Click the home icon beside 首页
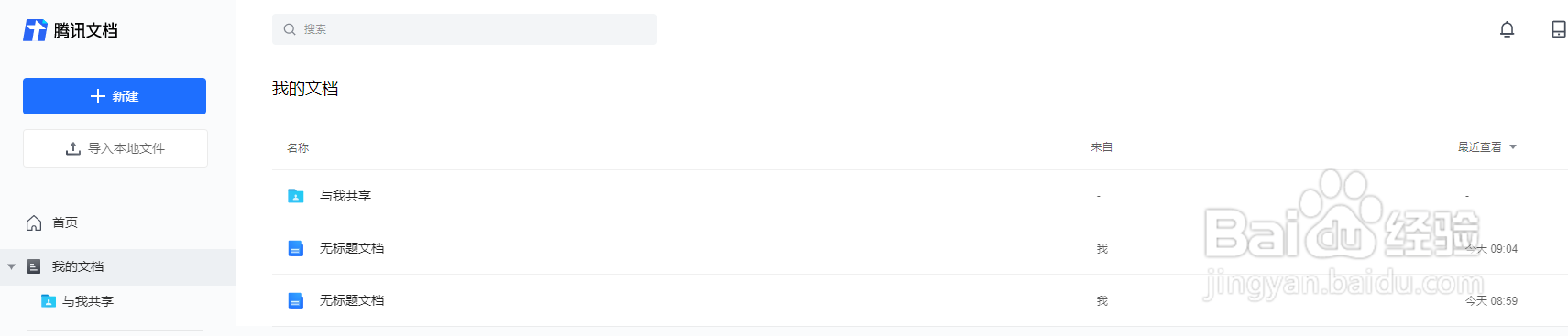This screenshot has height=336, width=1568. pyautogui.click(x=34, y=222)
